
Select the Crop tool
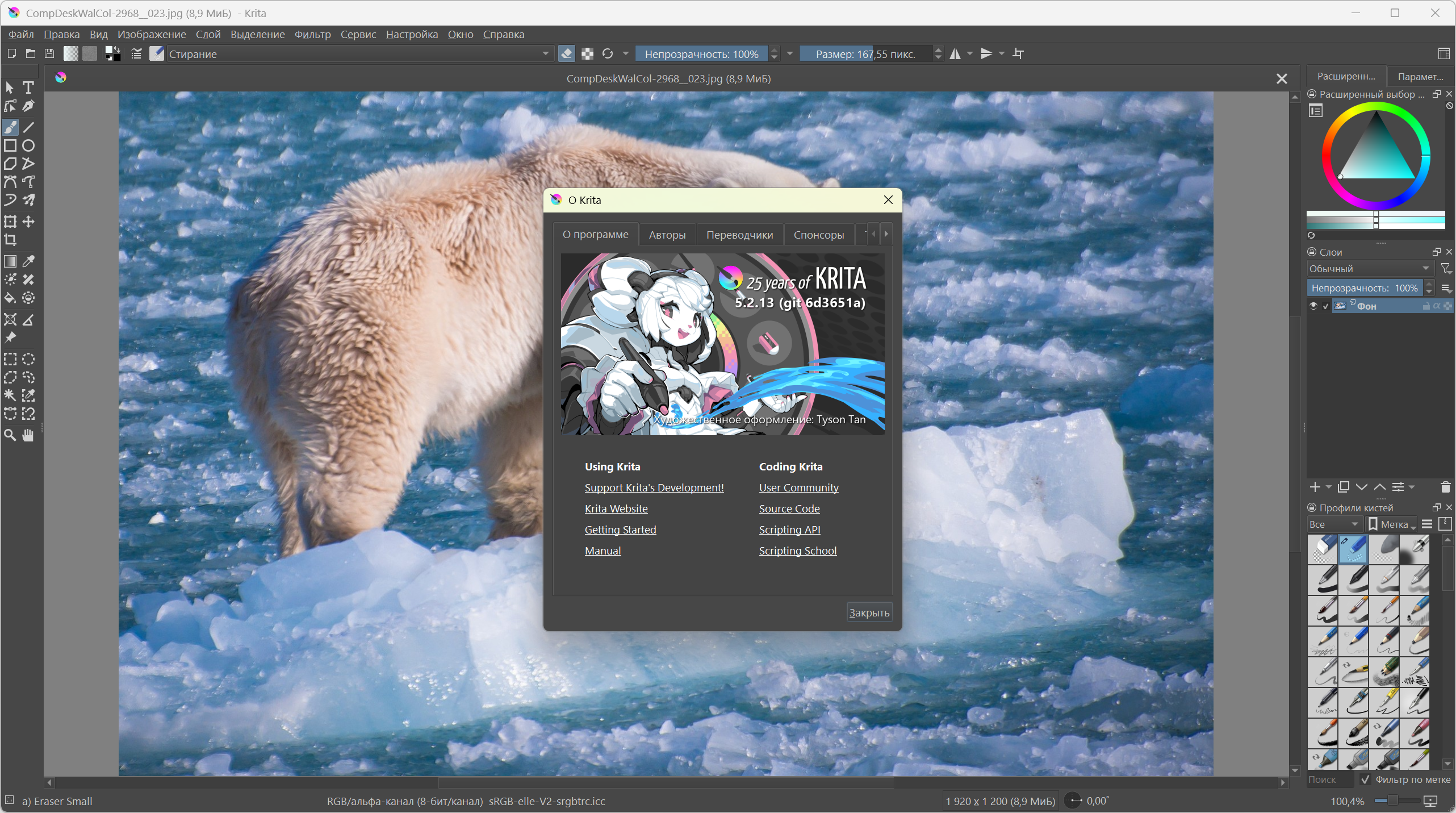pyautogui.click(x=10, y=240)
